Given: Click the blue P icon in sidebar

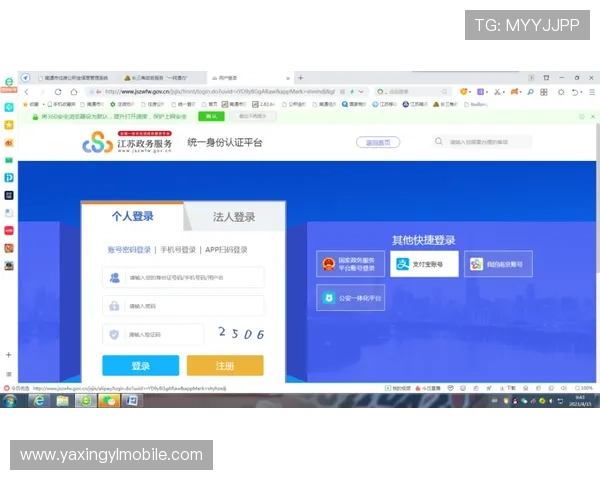Looking at the screenshot, I should [9, 178].
